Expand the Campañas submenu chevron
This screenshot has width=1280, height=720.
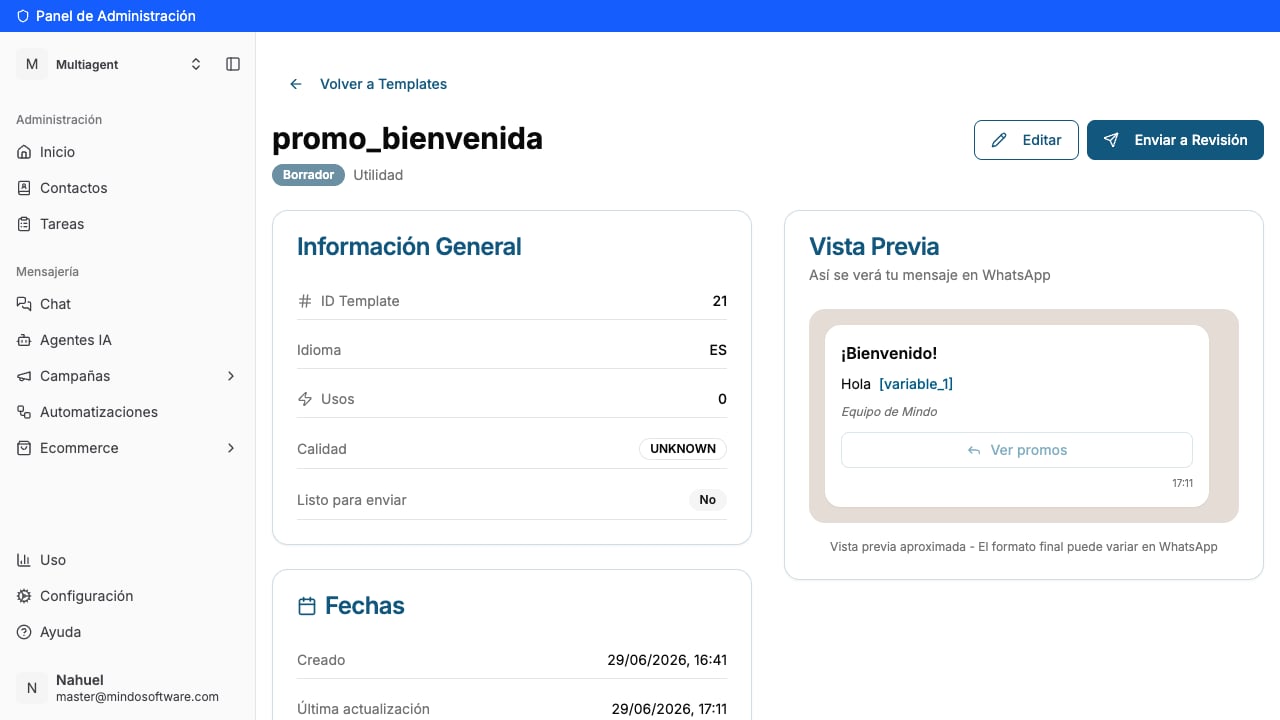point(231,376)
